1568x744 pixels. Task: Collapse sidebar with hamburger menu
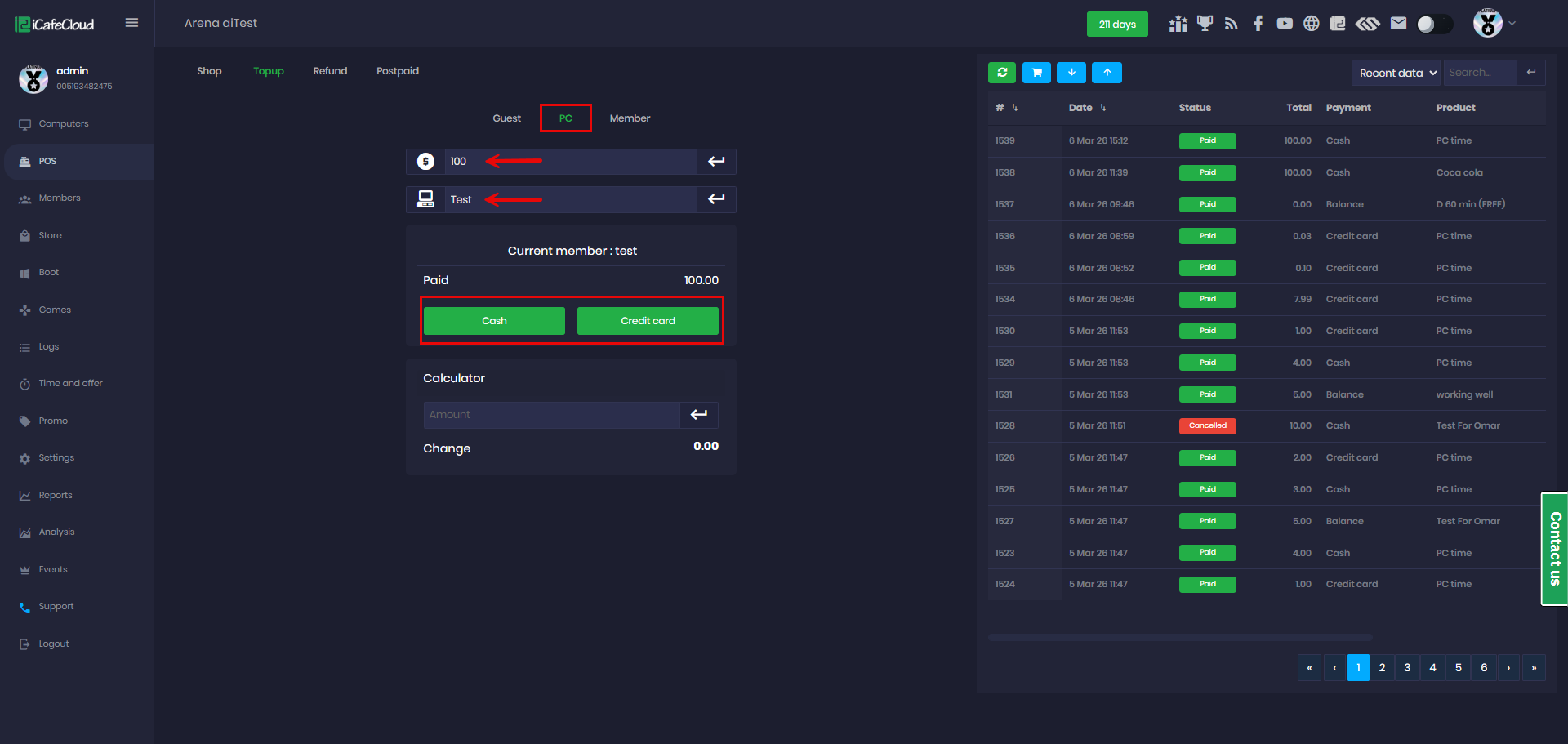131,23
